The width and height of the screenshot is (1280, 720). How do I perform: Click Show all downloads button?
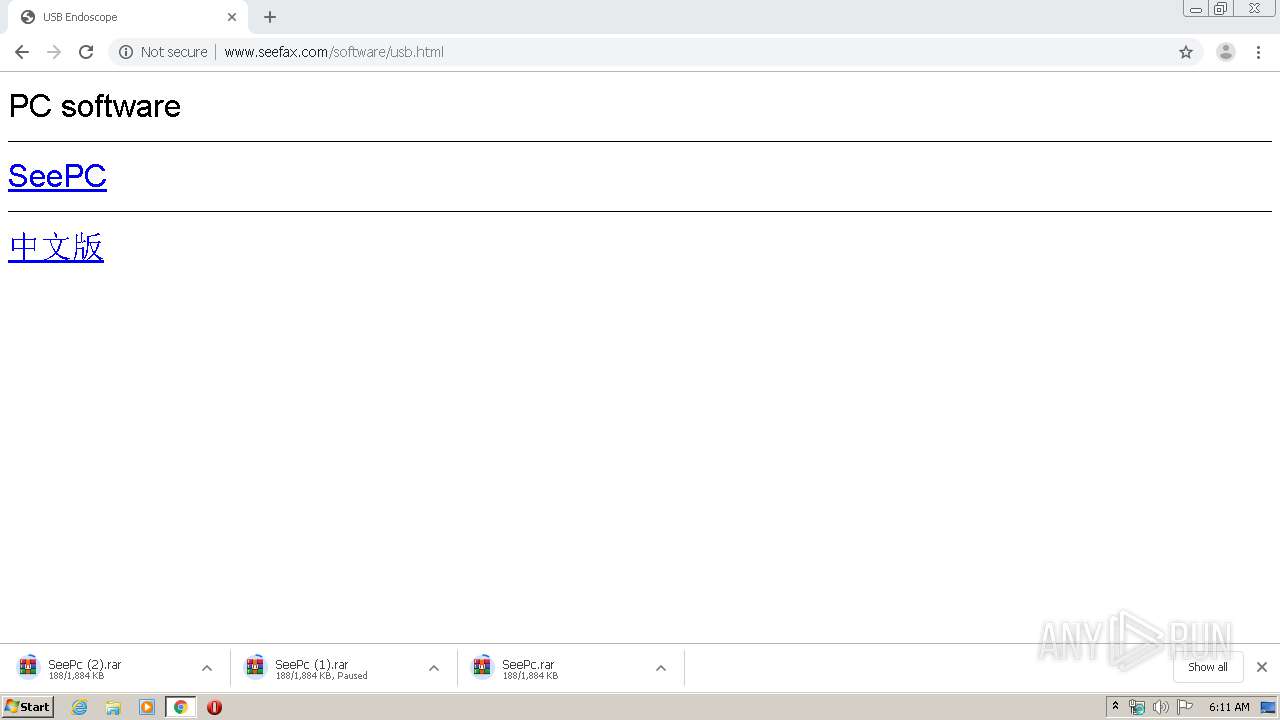coord(1207,667)
